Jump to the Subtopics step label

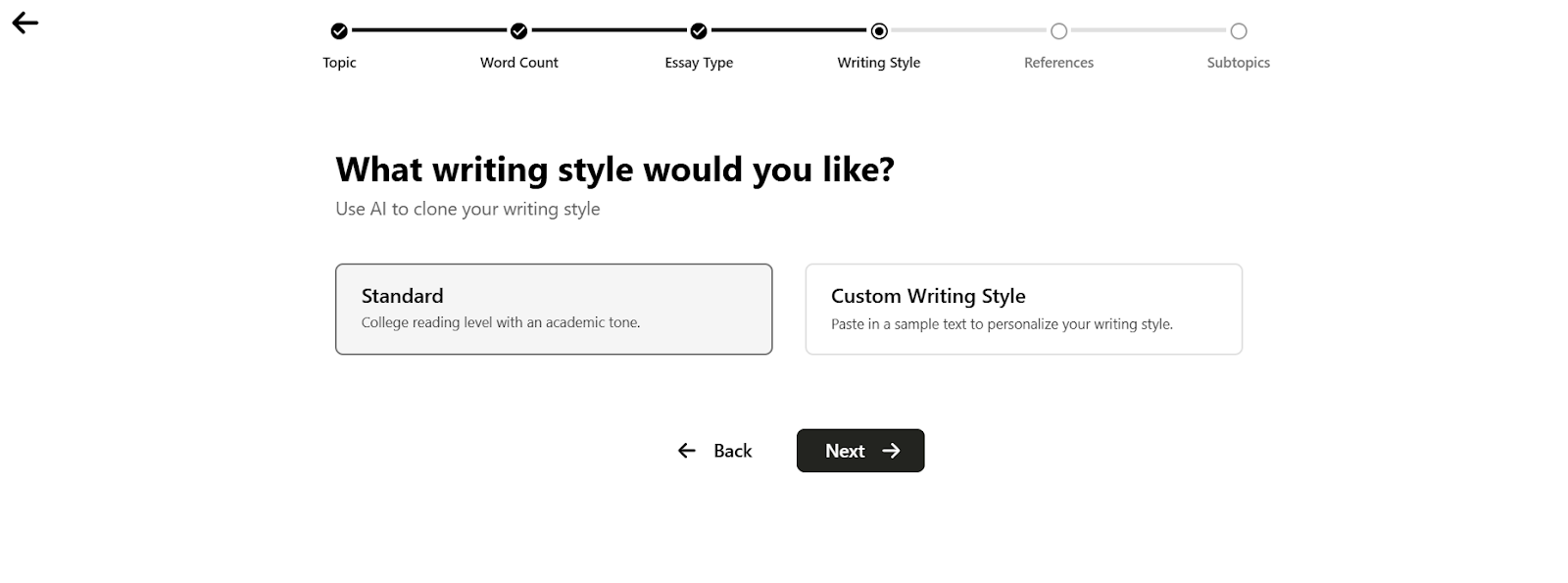[1239, 63]
